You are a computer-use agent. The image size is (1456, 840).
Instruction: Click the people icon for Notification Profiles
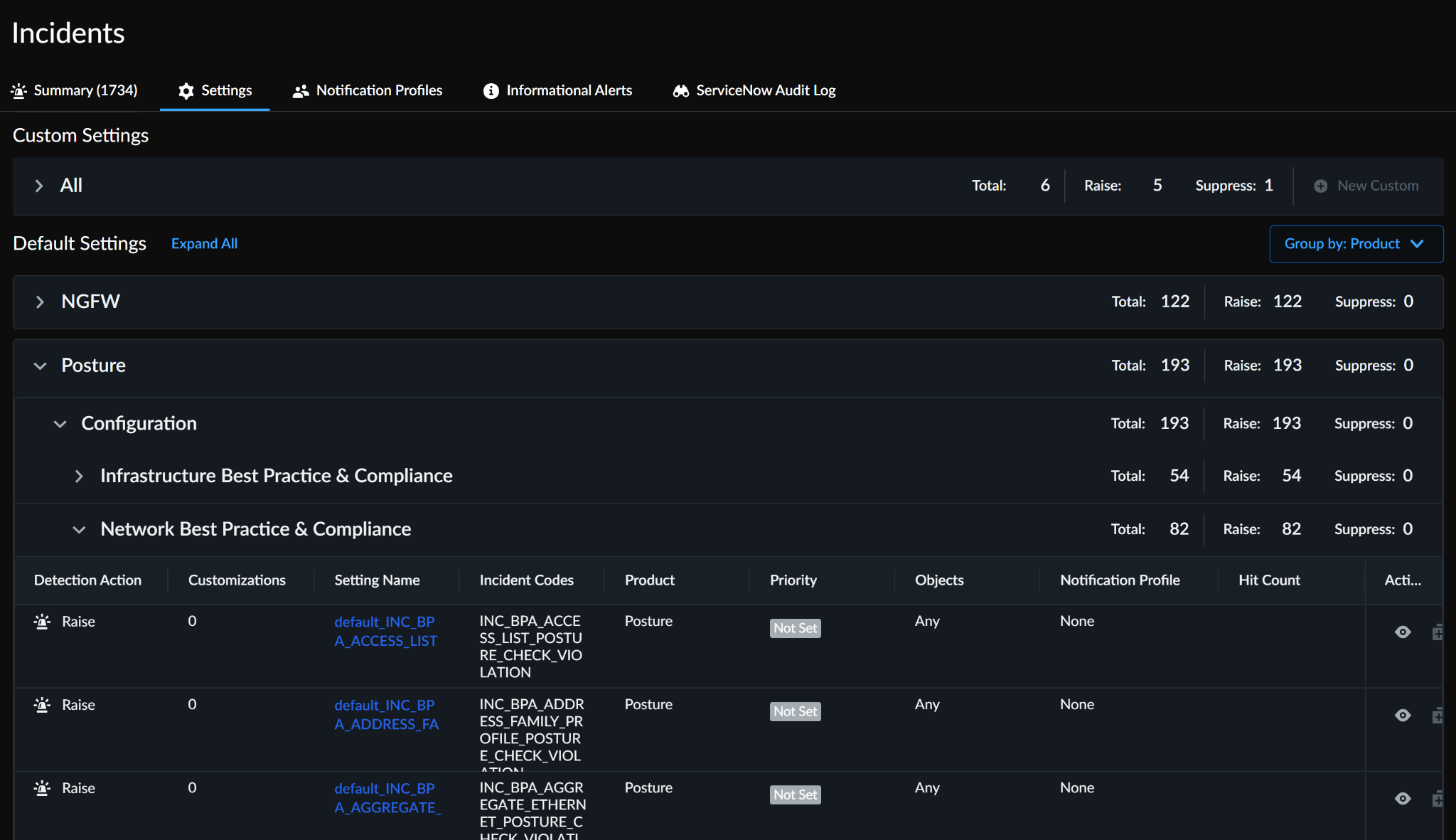pos(301,91)
